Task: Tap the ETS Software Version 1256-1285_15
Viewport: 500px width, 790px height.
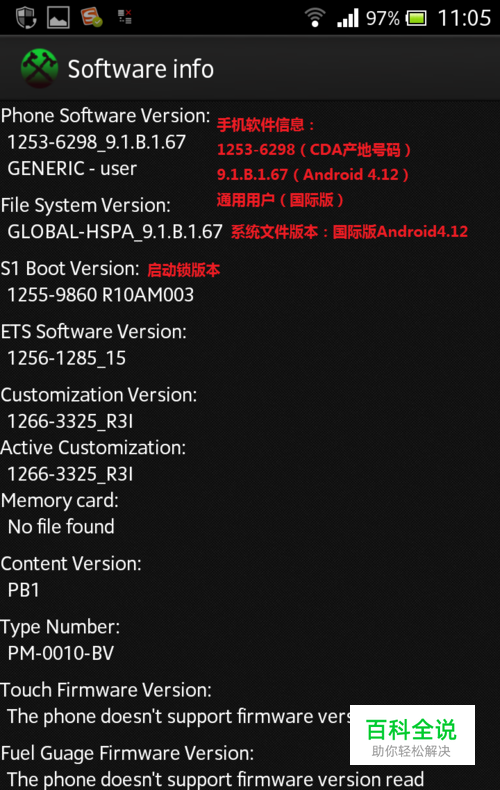Action: pyautogui.click(x=66, y=358)
